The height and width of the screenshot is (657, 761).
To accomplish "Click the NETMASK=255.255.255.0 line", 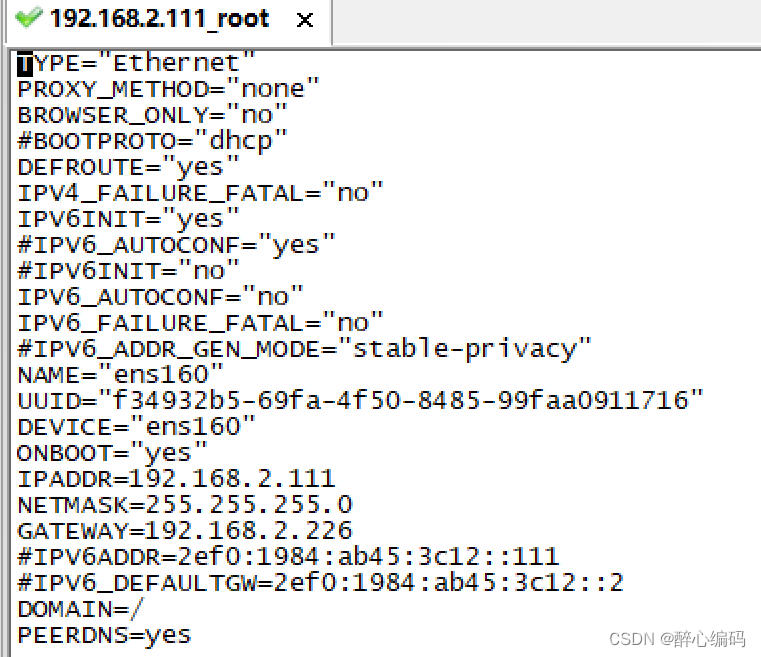I will point(184,505).
